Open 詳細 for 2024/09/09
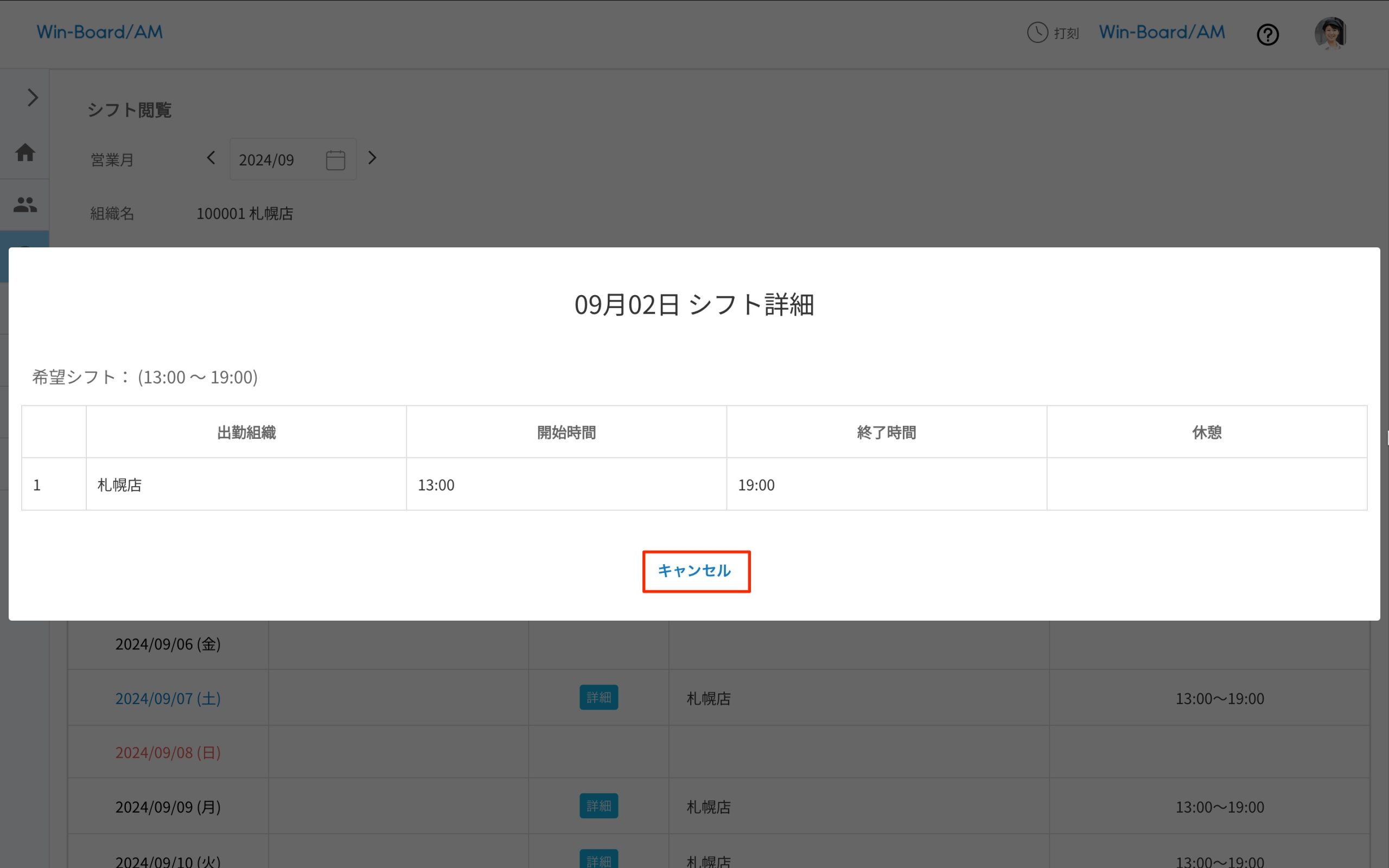Image resolution: width=1389 pixels, height=868 pixels. click(598, 806)
